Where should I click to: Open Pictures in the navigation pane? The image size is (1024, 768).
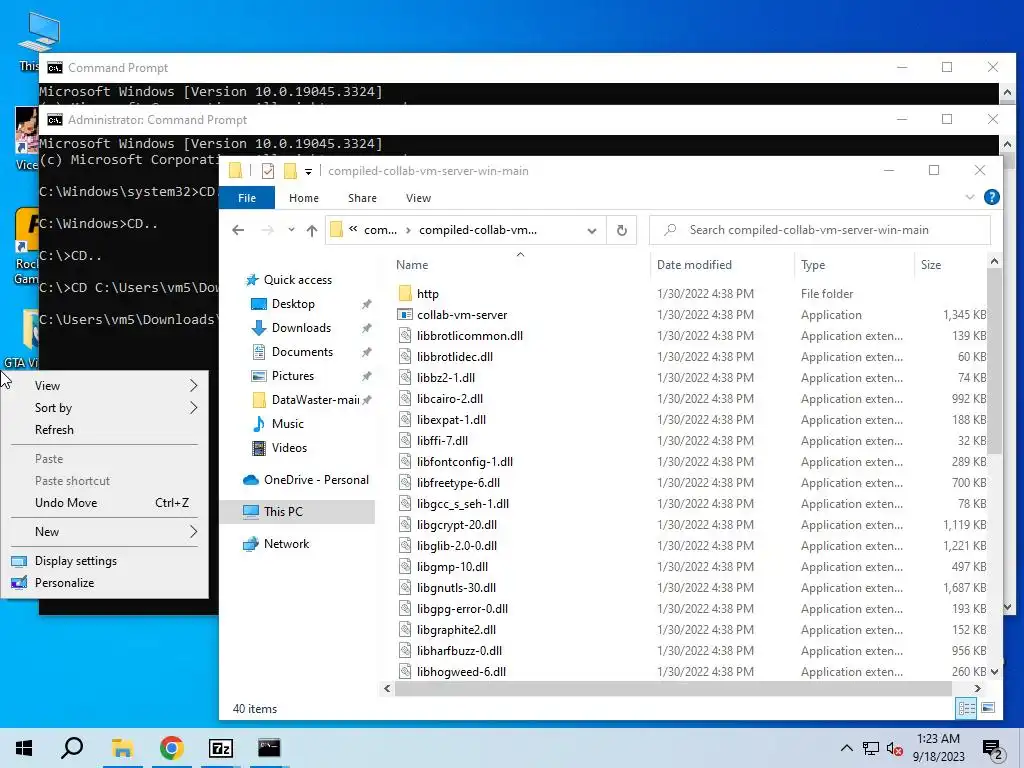click(293, 376)
